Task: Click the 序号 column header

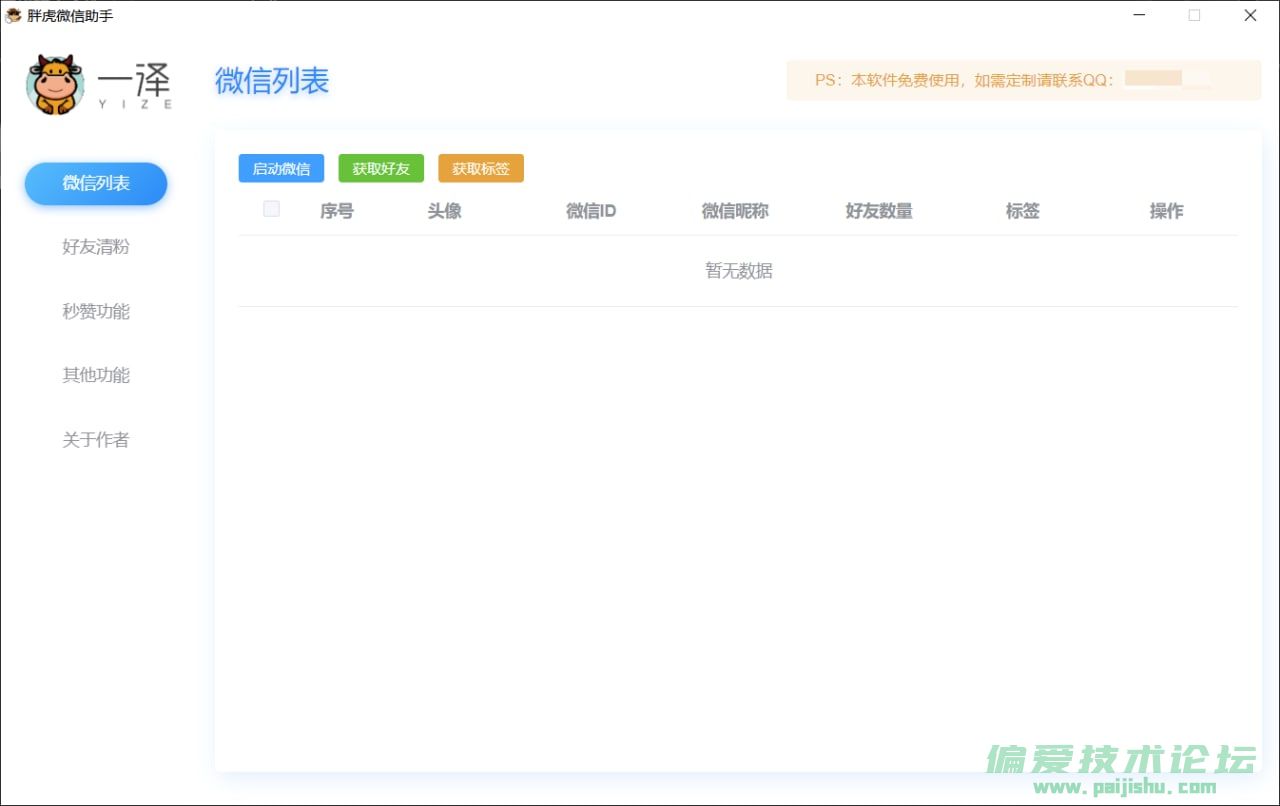Action: (337, 211)
